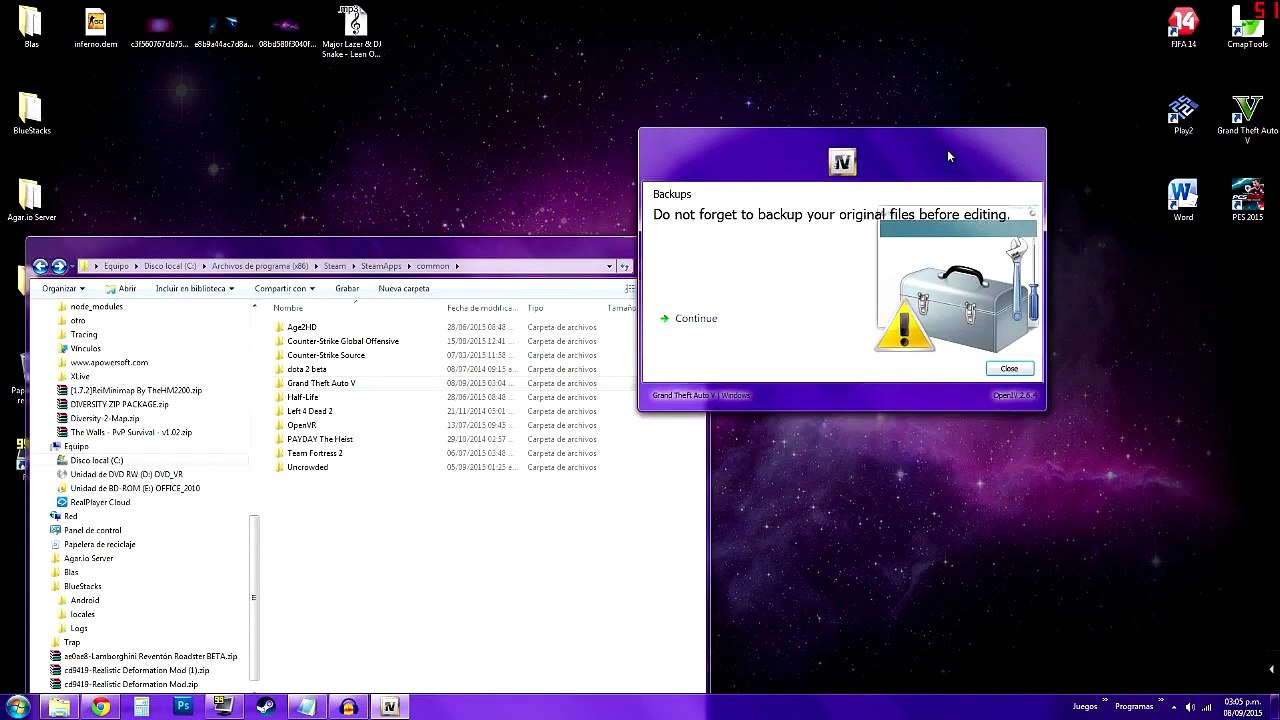Select Disco local (C:) in the navigation tree
Screen dimensions: 1280x720
point(97,460)
